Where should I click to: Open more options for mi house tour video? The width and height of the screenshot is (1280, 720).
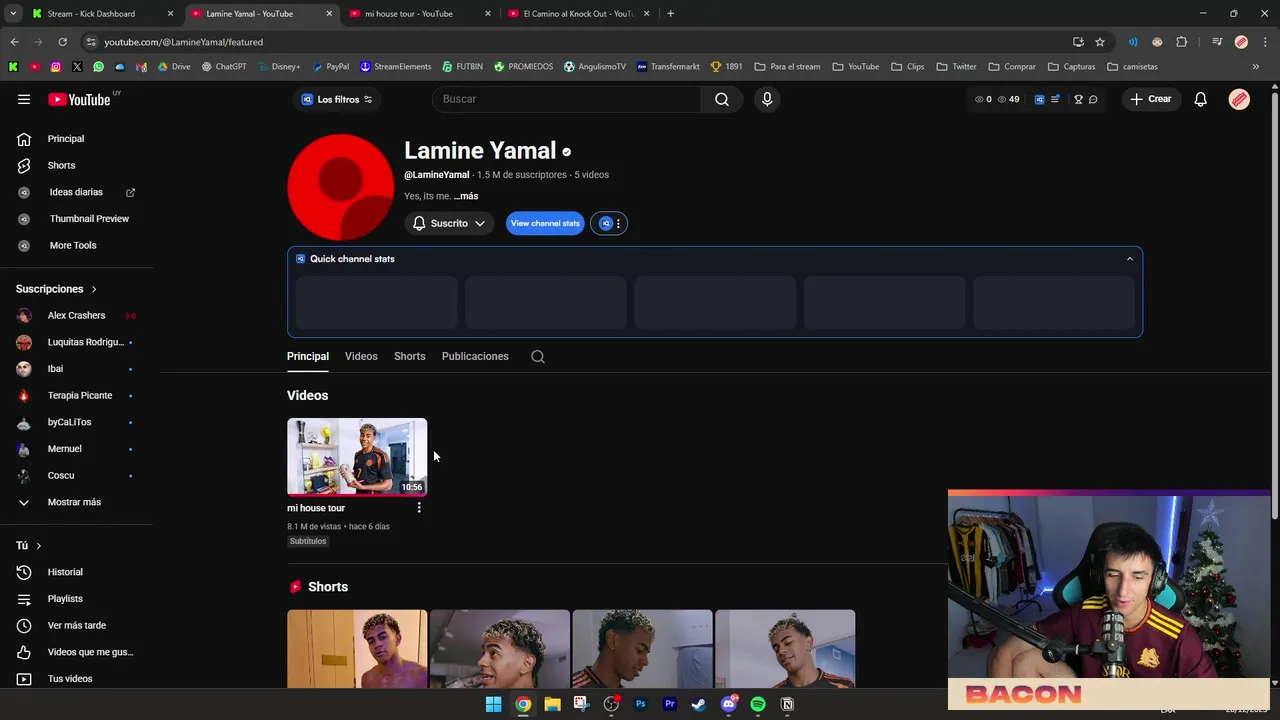[x=419, y=508]
